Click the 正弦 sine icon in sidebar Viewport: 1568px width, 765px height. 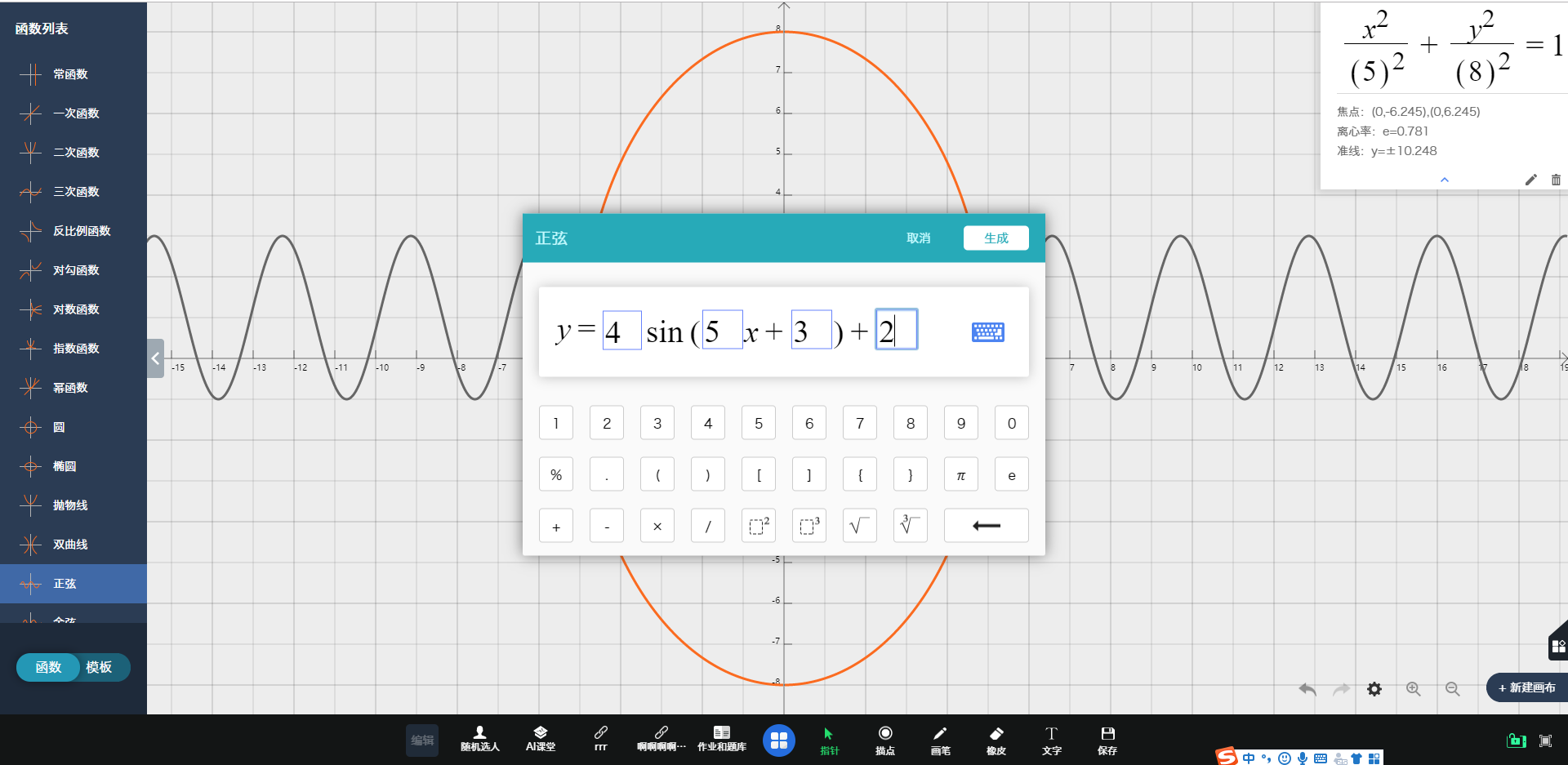click(30, 584)
